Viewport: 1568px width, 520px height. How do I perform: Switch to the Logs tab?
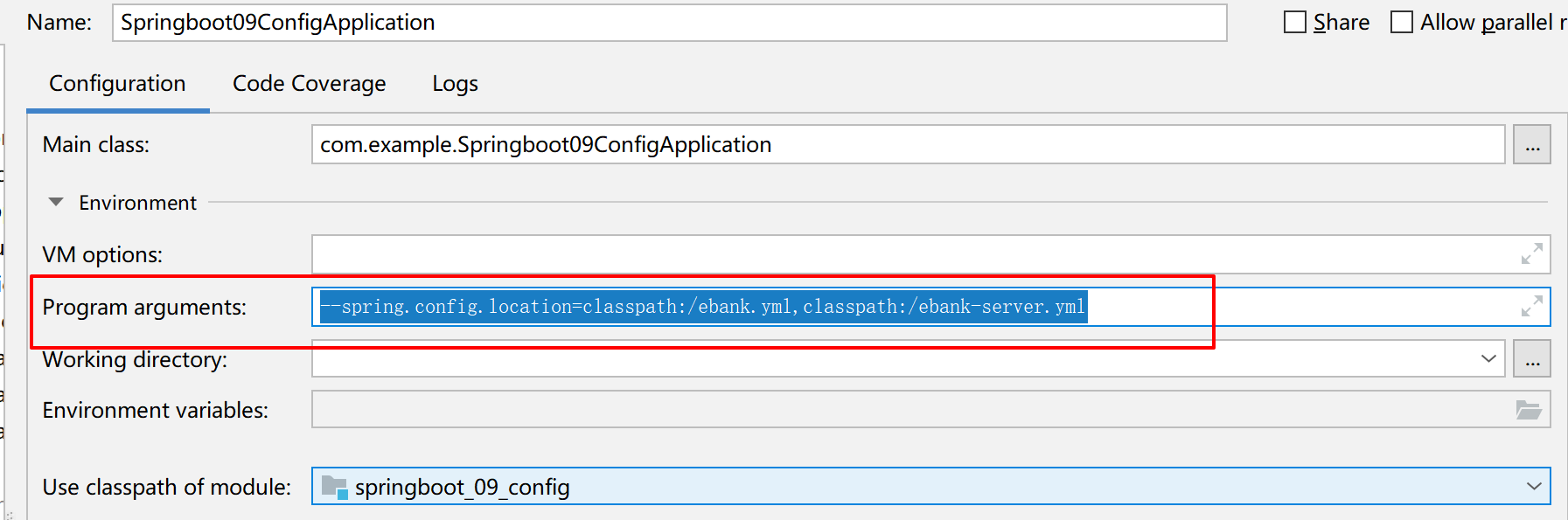455,84
